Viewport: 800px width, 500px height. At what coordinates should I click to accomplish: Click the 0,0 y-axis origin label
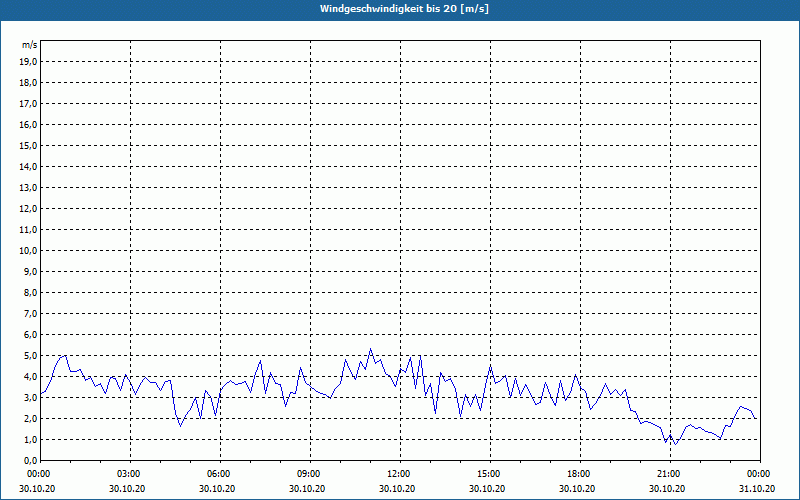[31, 460]
